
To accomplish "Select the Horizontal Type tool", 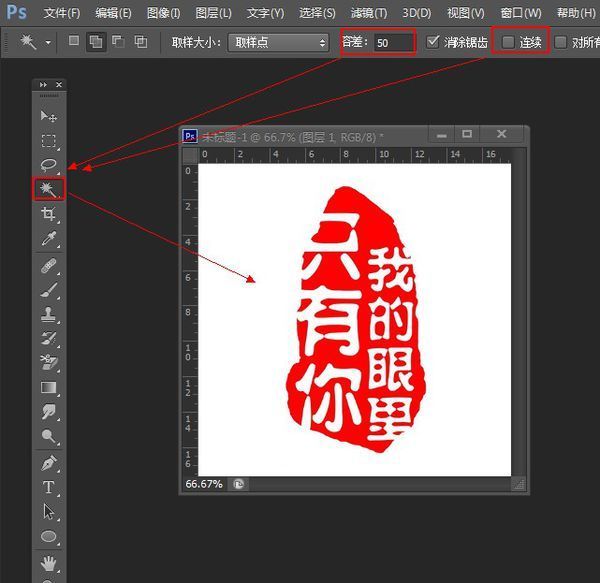I will pos(48,487).
